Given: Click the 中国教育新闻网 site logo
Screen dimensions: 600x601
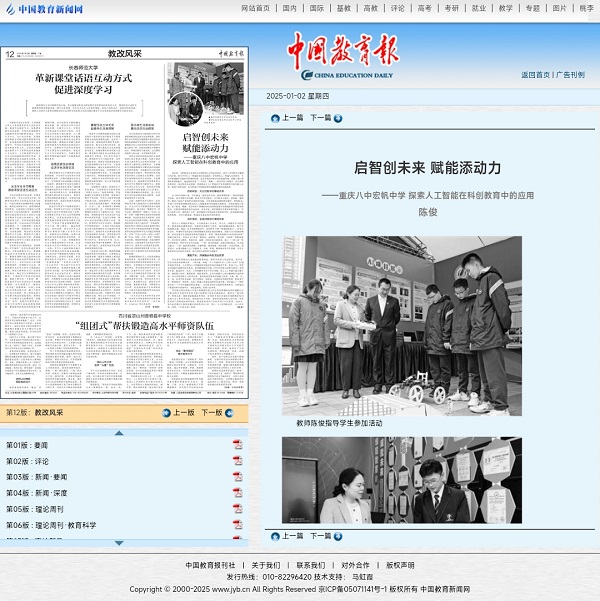Looking at the screenshot, I should tap(44, 9).
